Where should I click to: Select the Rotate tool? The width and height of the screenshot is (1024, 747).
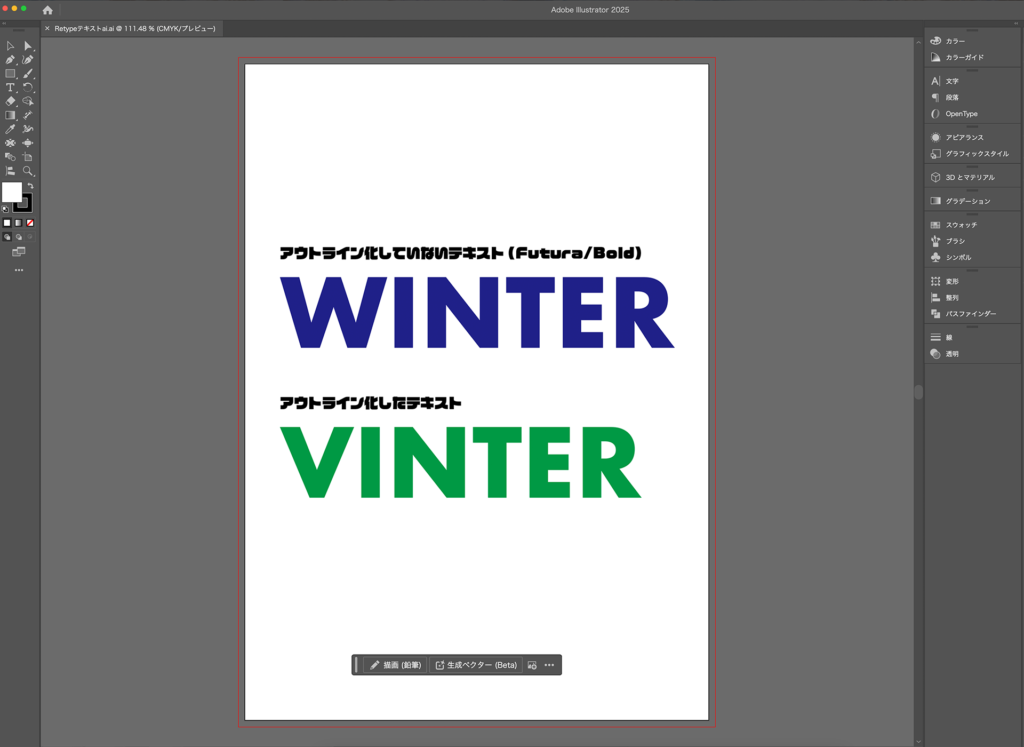pos(27,87)
